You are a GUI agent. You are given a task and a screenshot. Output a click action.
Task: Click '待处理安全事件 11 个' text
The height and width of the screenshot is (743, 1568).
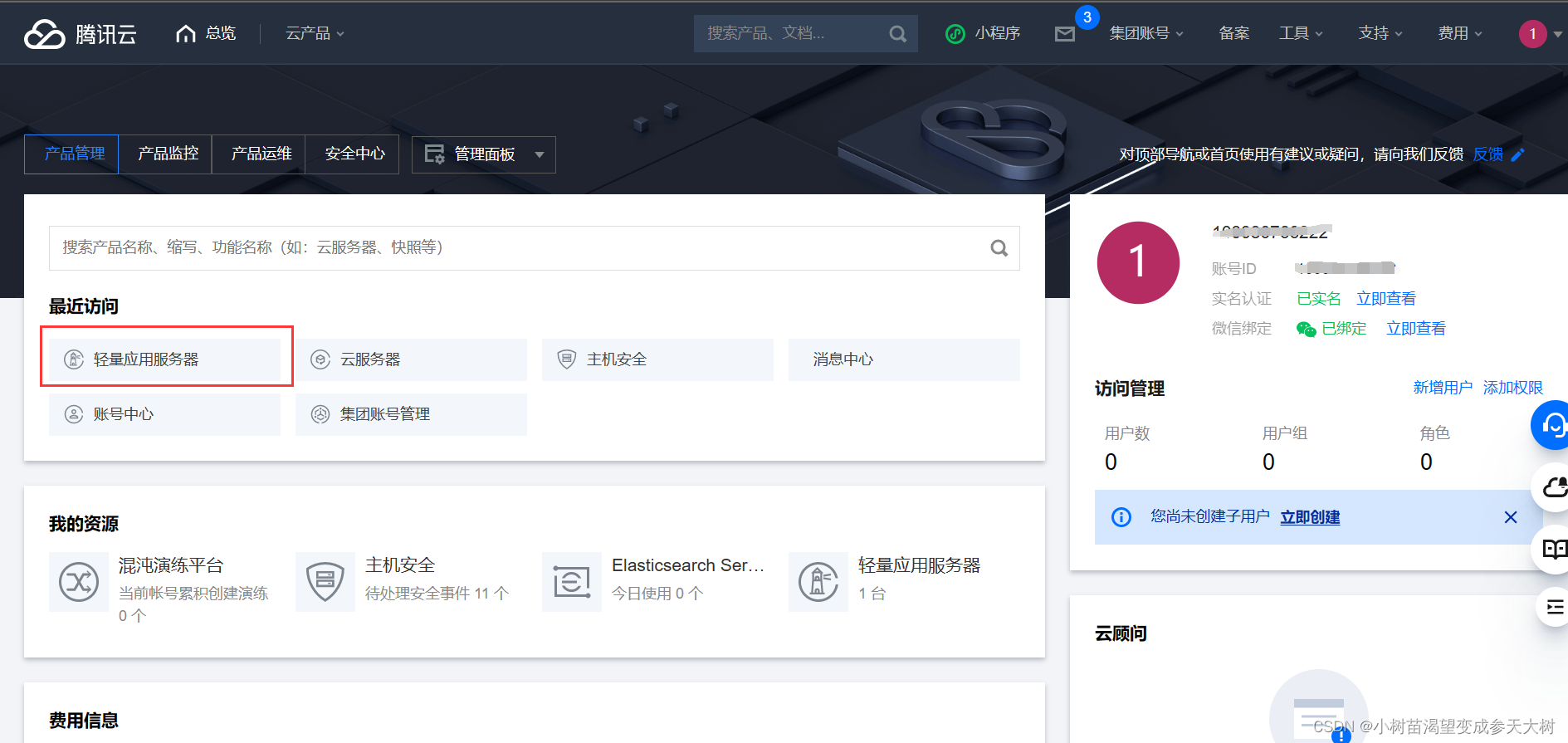(437, 594)
